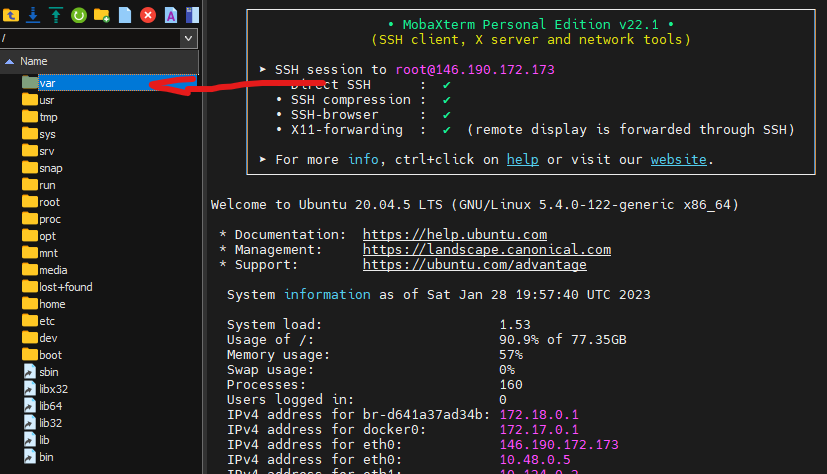Image resolution: width=827 pixels, height=474 pixels.
Task: Refresh the remote folder with green icon
Action: tap(78, 14)
